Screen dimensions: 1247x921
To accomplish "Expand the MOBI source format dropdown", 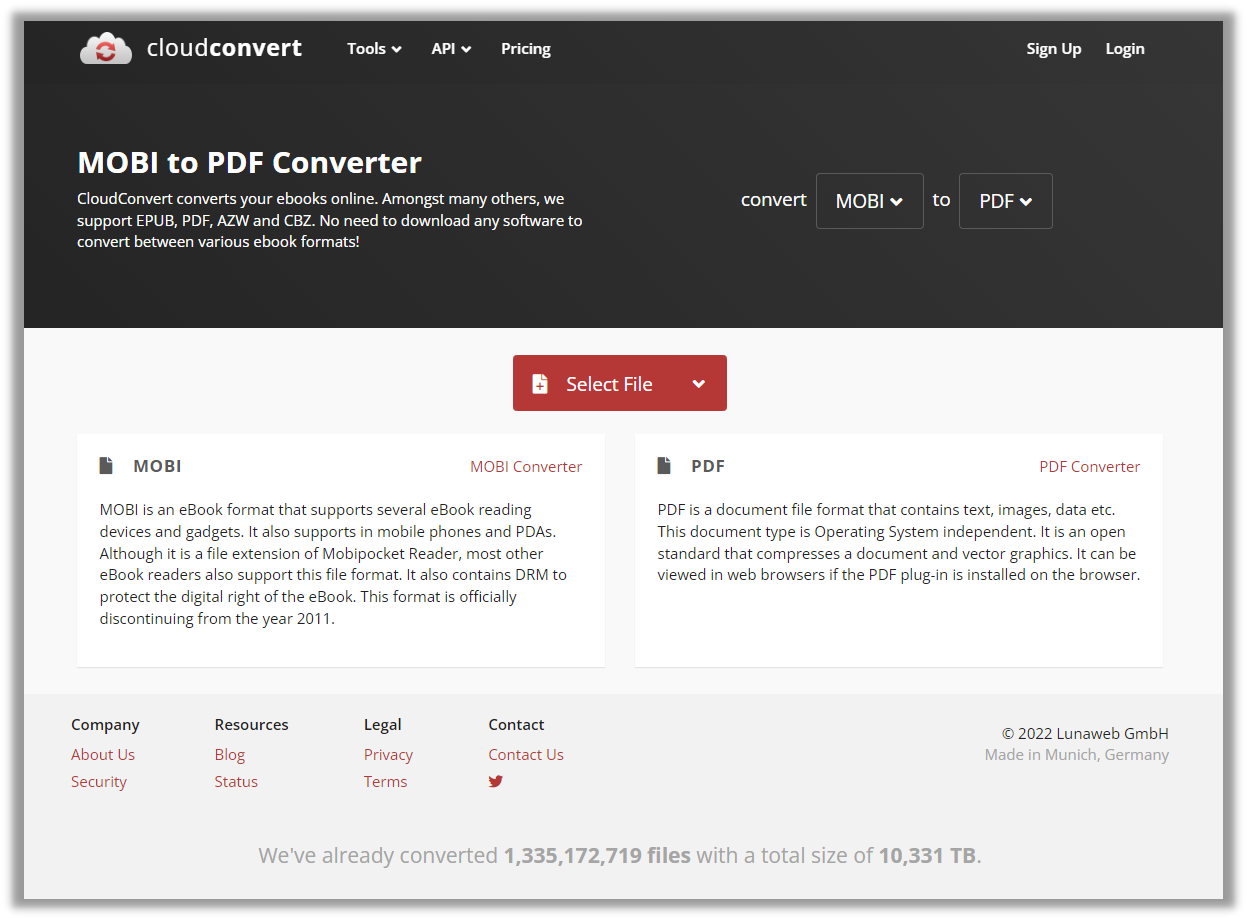I will point(870,201).
